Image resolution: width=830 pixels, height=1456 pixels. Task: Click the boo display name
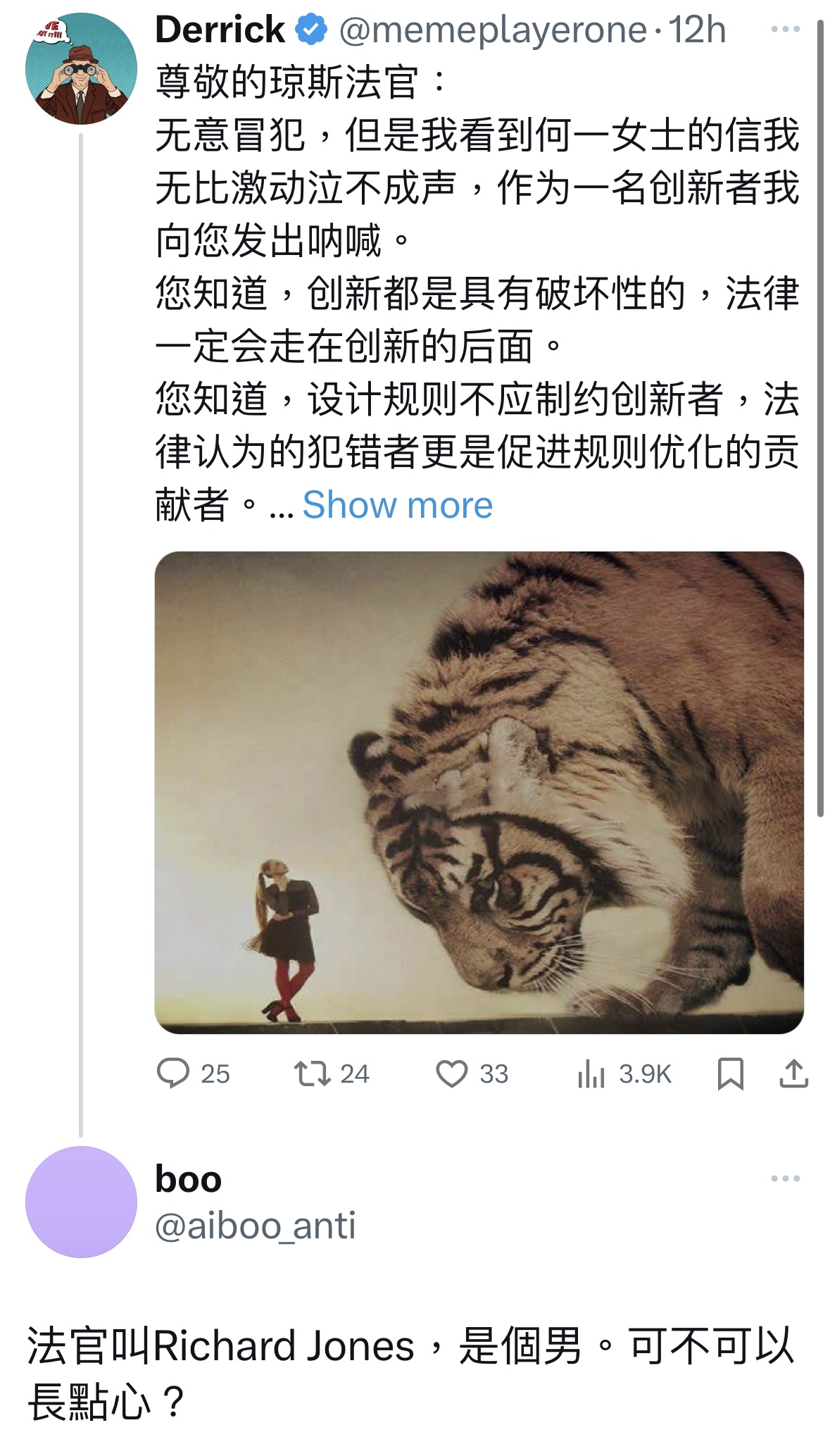point(189,1179)
